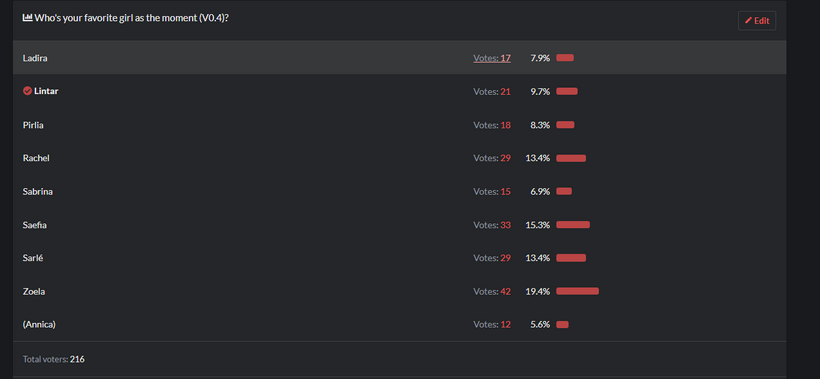Select the Rachel poll option
Screen dimensions: 820x379
pyautogui.click(x=400, y=158)
